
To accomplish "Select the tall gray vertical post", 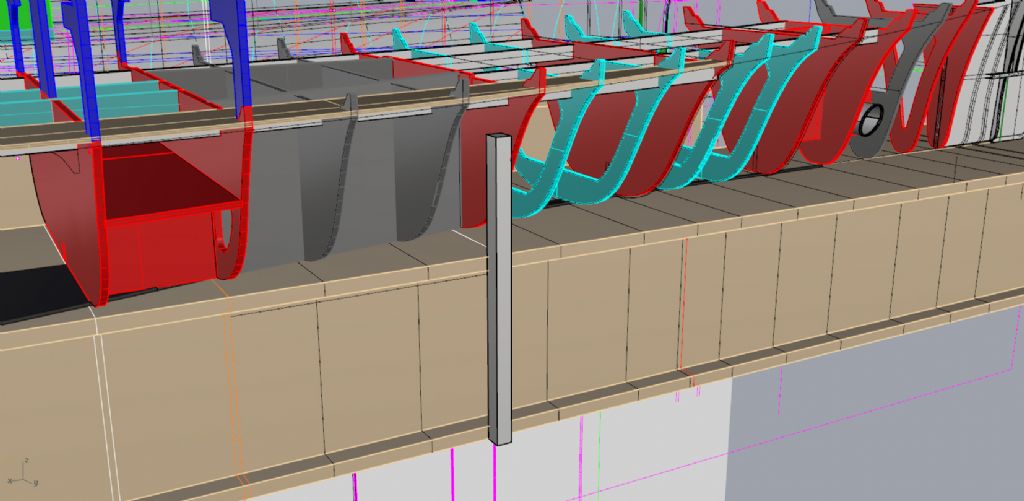I will point(500,289).
